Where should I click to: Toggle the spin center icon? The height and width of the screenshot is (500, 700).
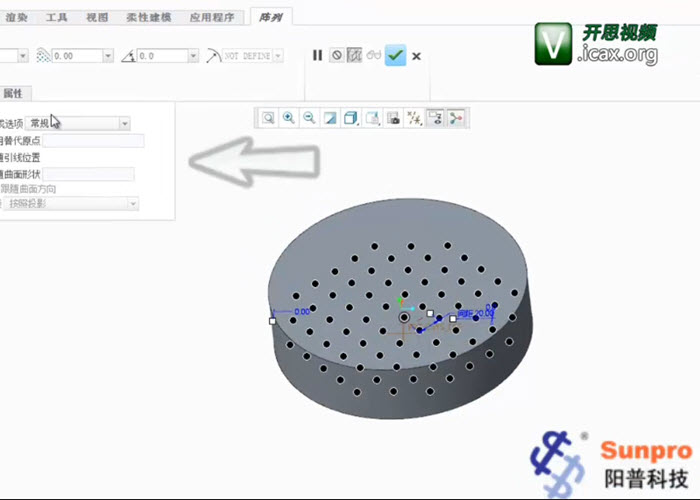click(456, 118)
